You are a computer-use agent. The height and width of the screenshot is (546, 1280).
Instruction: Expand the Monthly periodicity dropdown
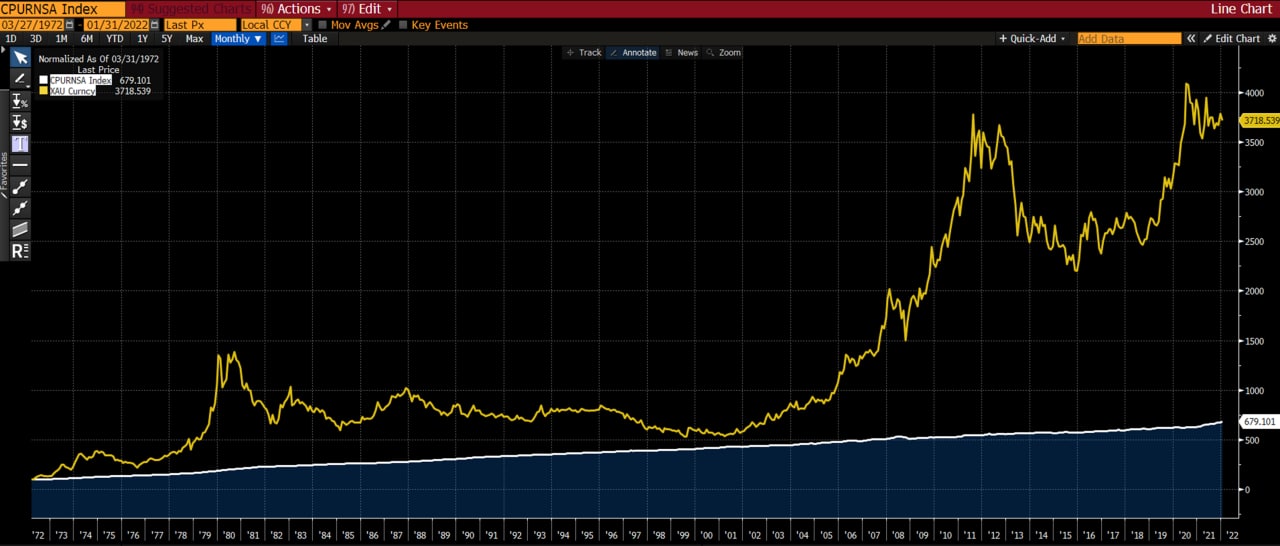coord(238,39)
